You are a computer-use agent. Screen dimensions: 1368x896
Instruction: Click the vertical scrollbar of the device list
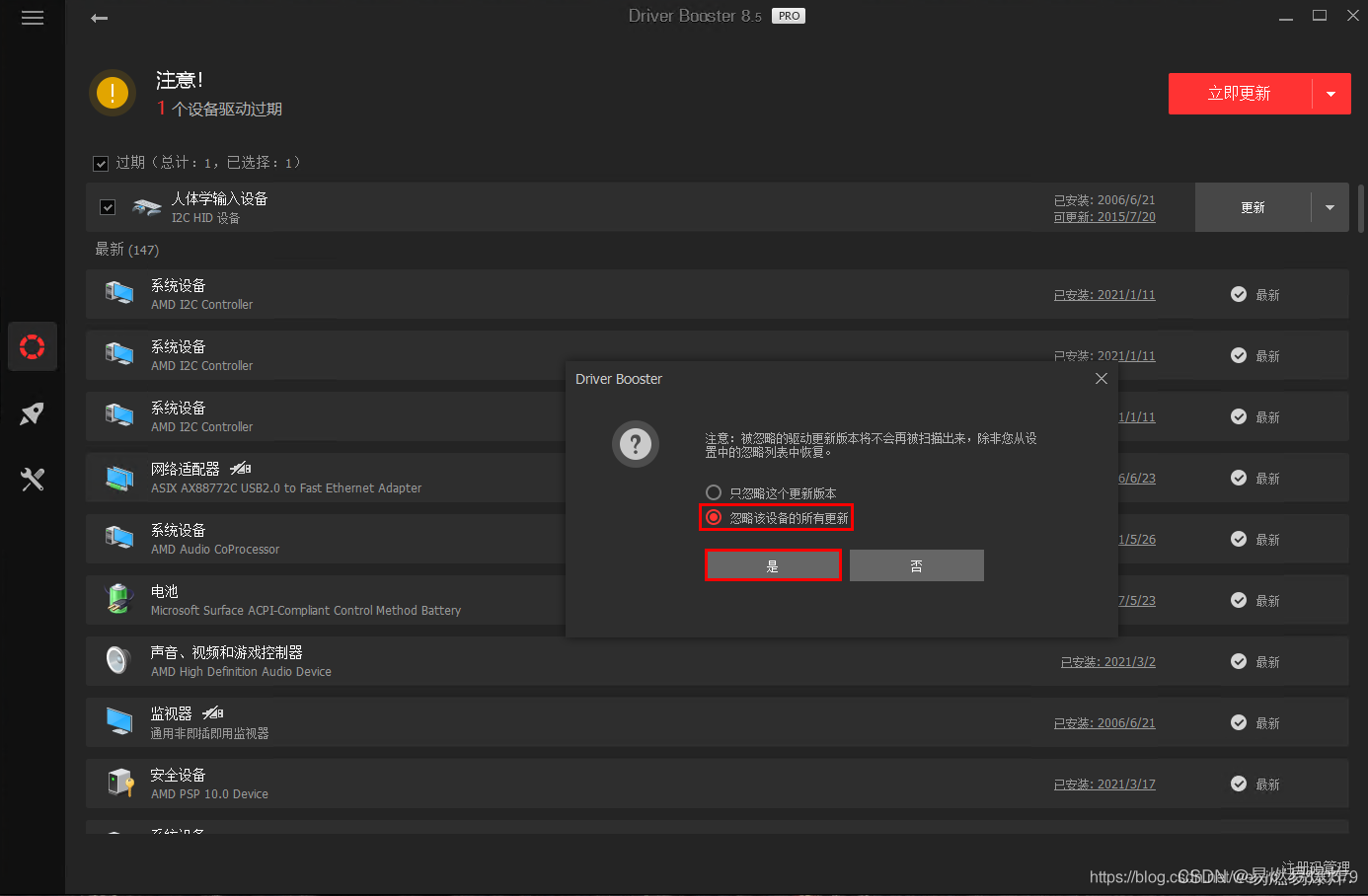pos(1361,207)
